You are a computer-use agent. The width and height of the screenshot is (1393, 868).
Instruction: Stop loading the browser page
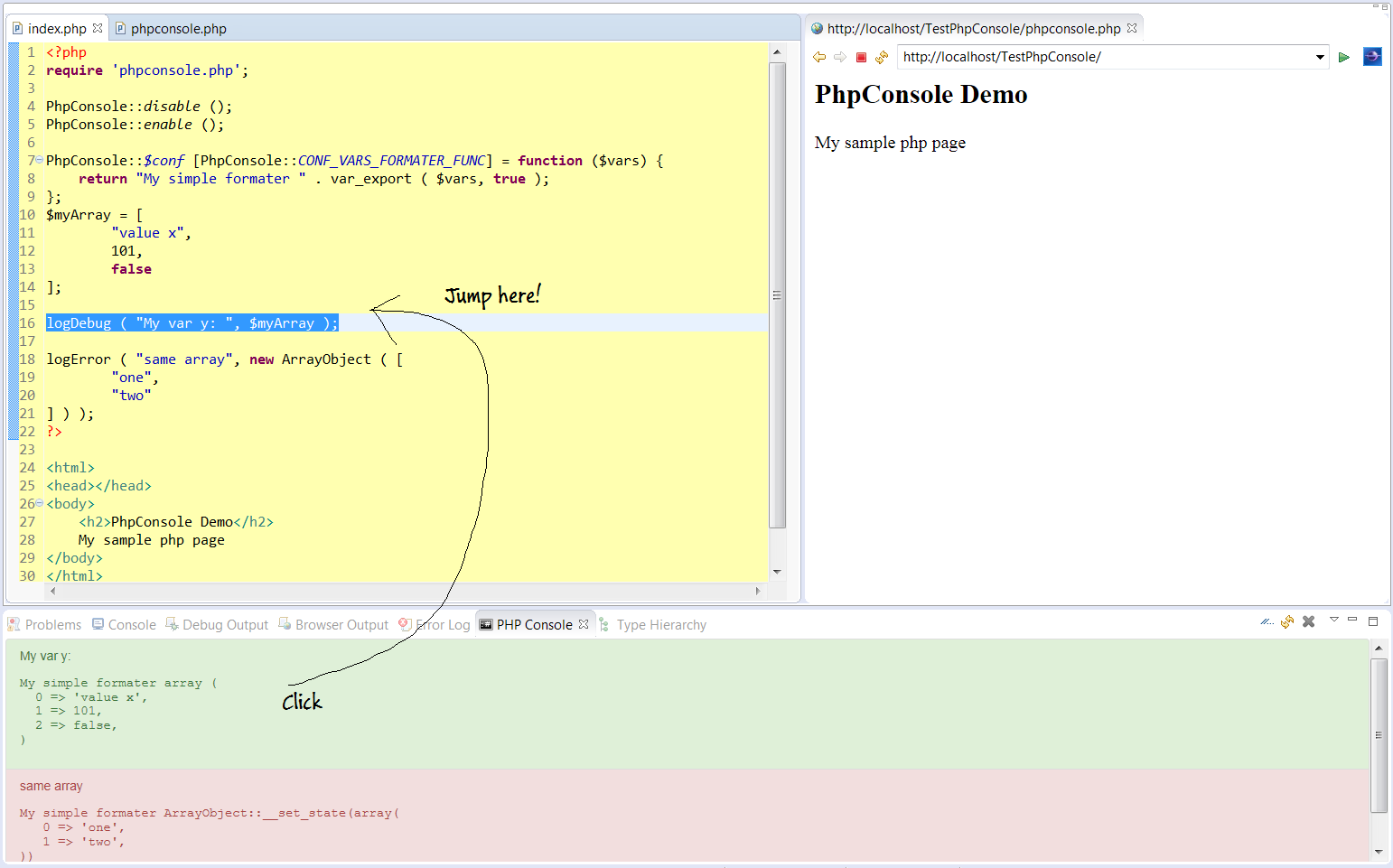861,57
